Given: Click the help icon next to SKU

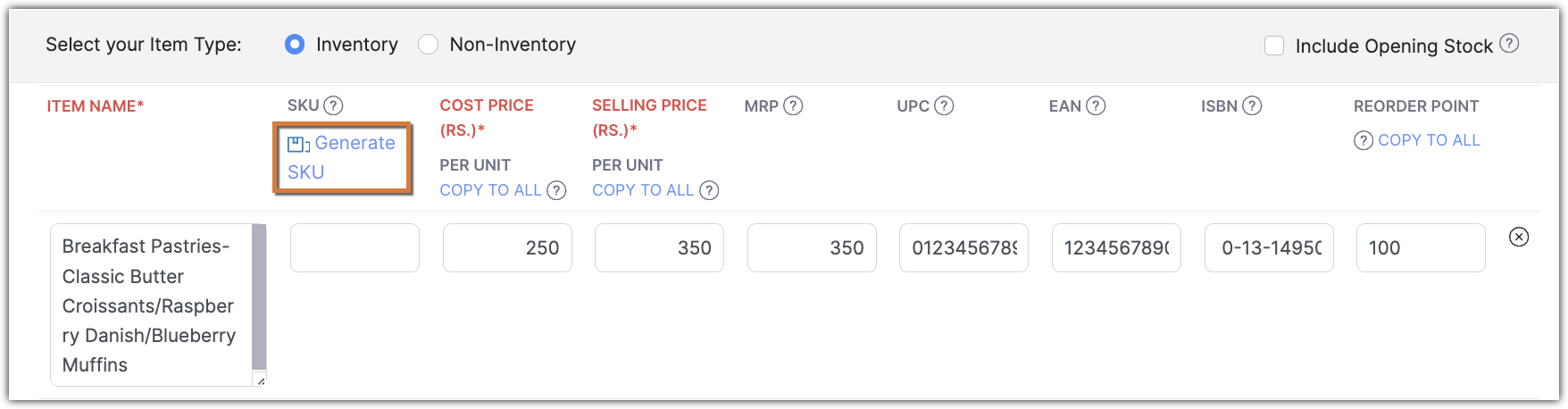Looking at the screenshot, I should click(333, 105).
